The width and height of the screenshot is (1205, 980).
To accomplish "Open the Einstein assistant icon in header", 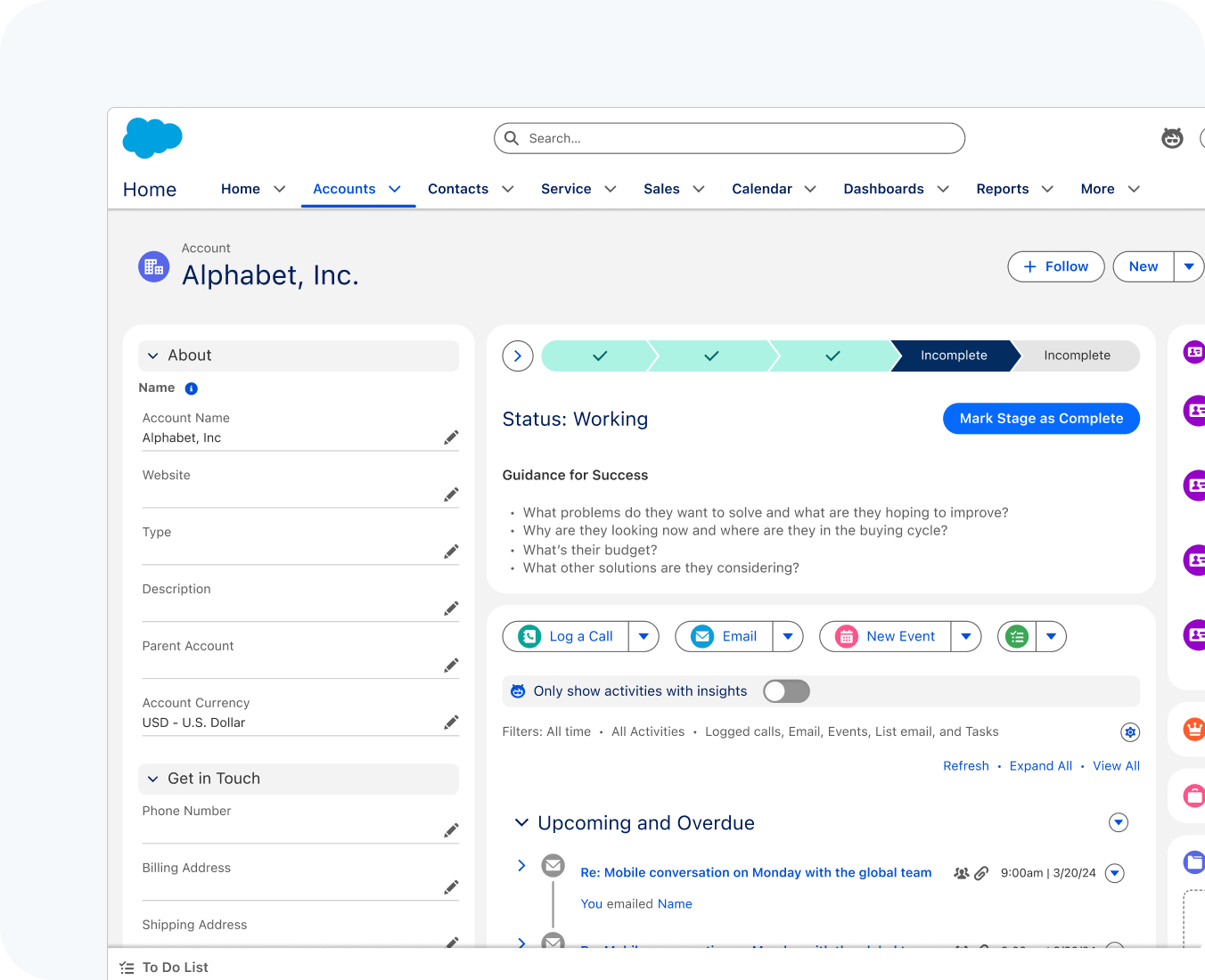I will pyautogui.click(x=1172, y=138).
